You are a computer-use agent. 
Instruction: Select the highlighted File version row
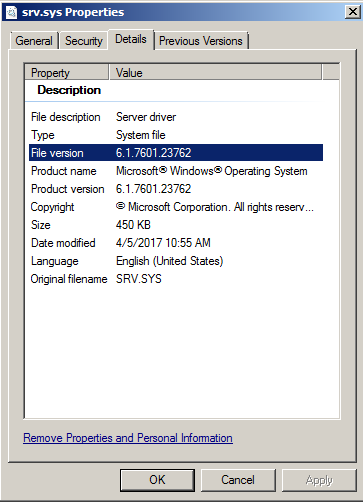(x=176, y=153)
